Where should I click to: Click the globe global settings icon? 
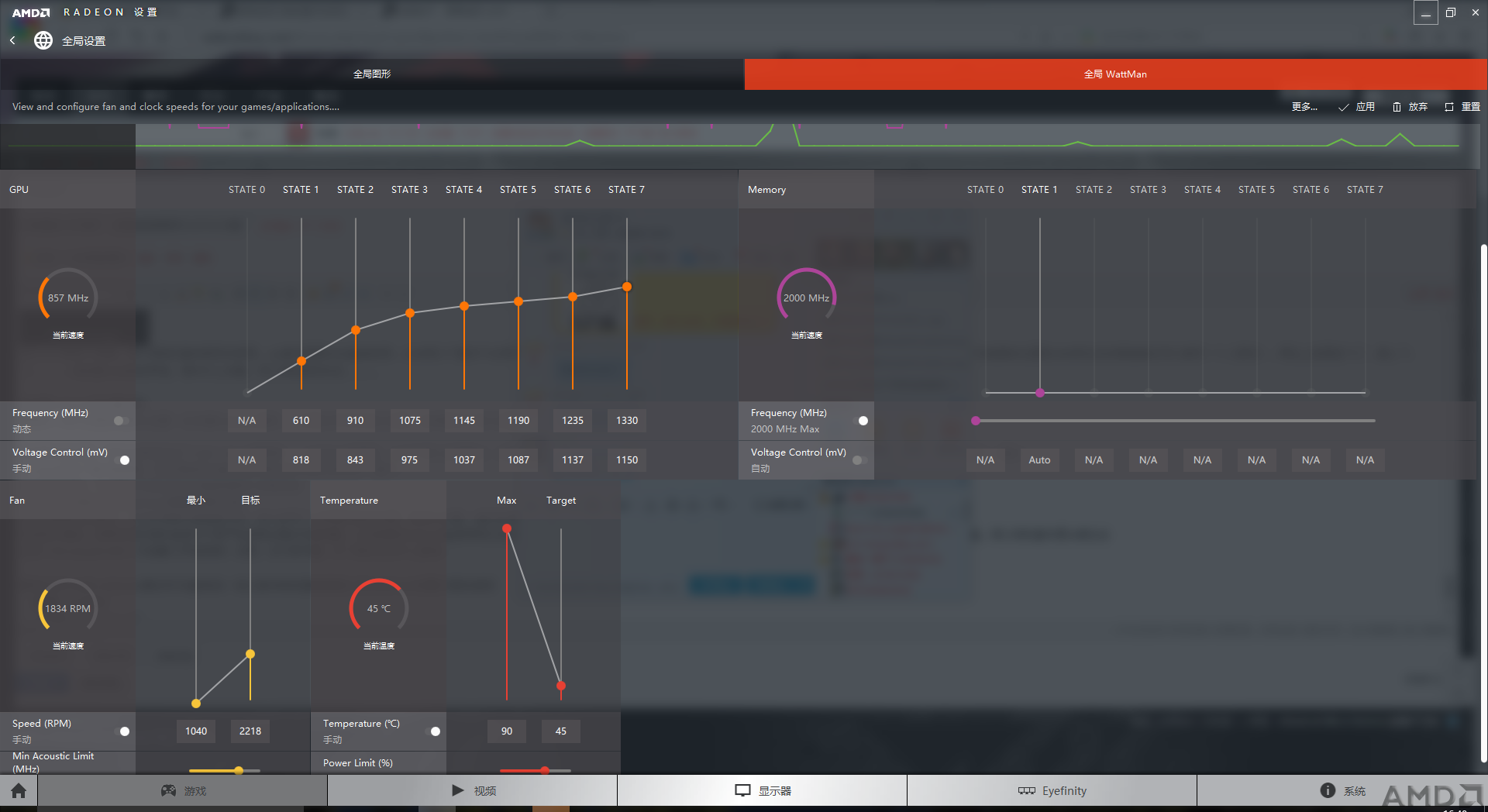43,40
